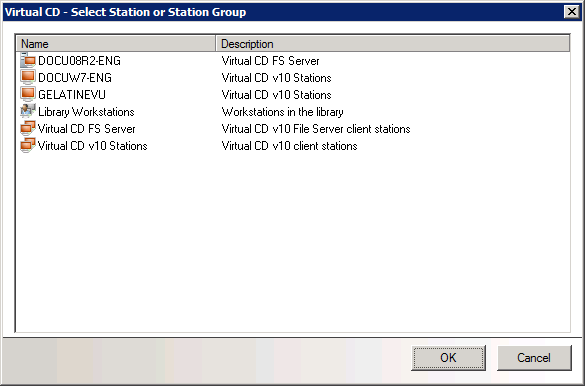Select the Virtual CD v10 Stations name entry

pos(93,146)
